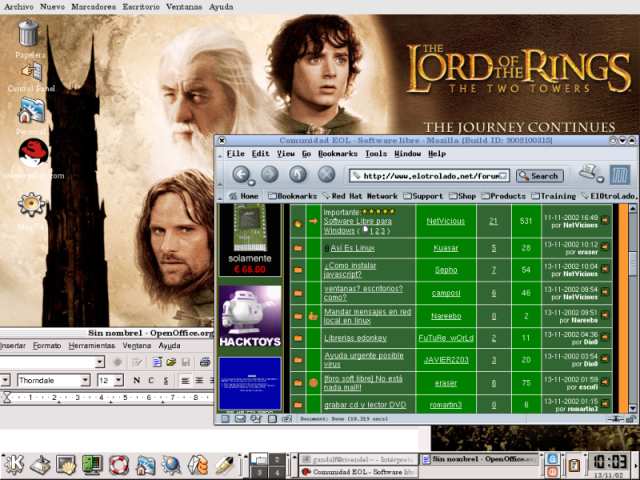Click the KDE K menu launcher
This screenshot has width=640, height=480.
(13, 464)
